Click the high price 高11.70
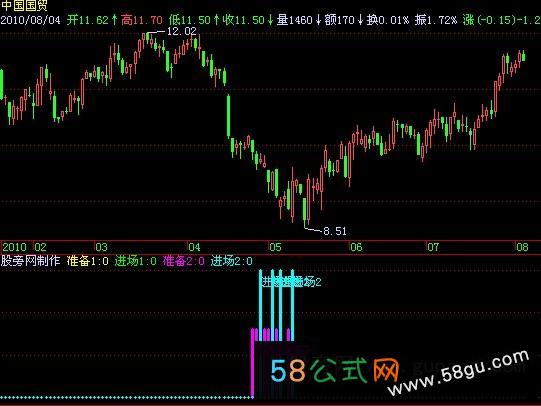This screenshot has width=541, height=406. coord(142,20)
